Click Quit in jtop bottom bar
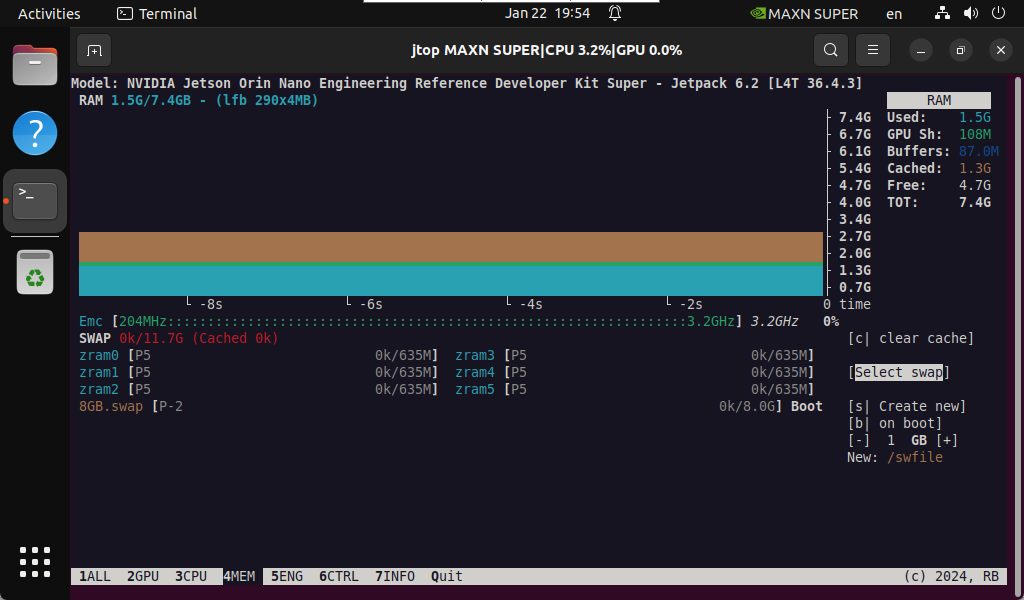 coord(447,577)
